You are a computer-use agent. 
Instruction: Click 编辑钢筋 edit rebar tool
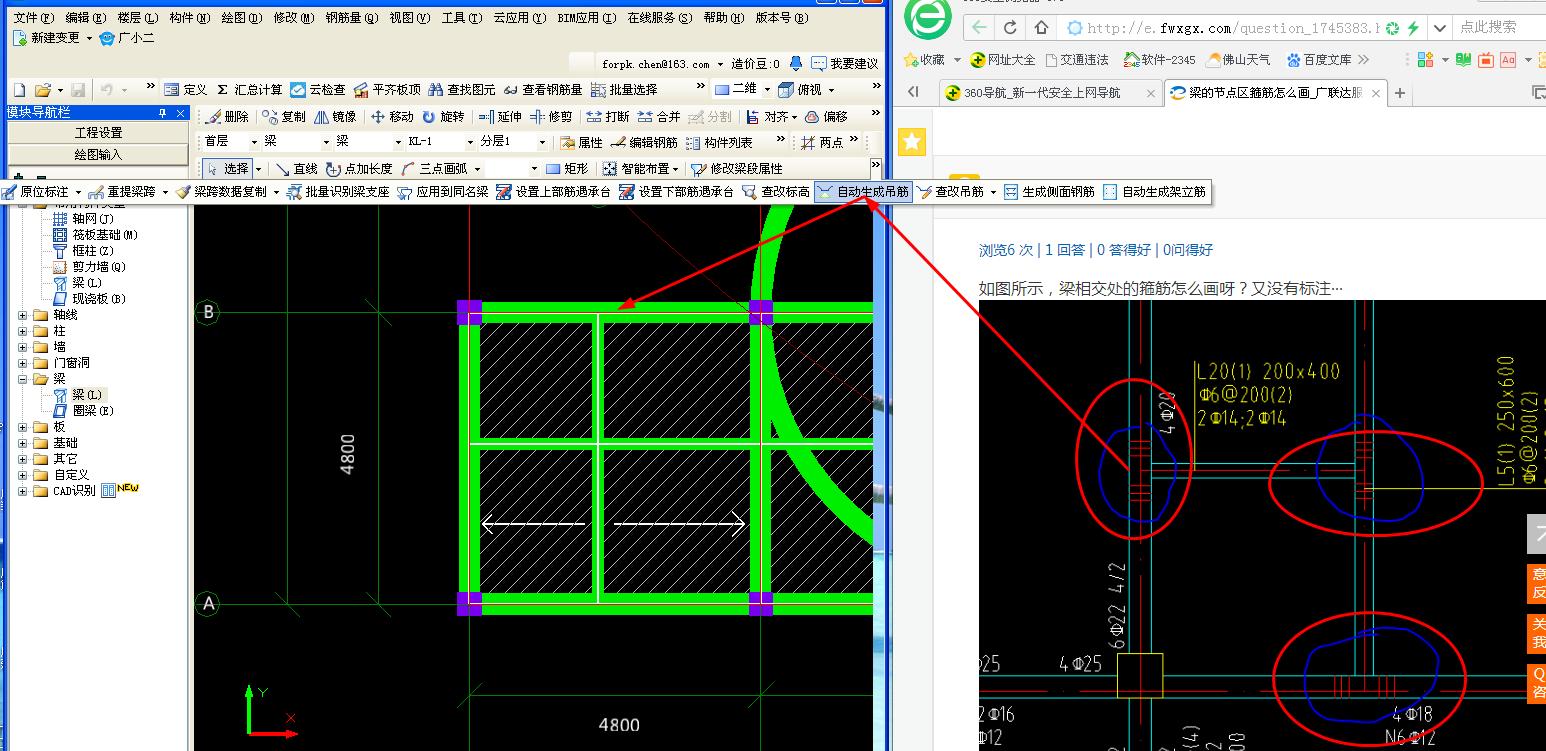[644, 142]
